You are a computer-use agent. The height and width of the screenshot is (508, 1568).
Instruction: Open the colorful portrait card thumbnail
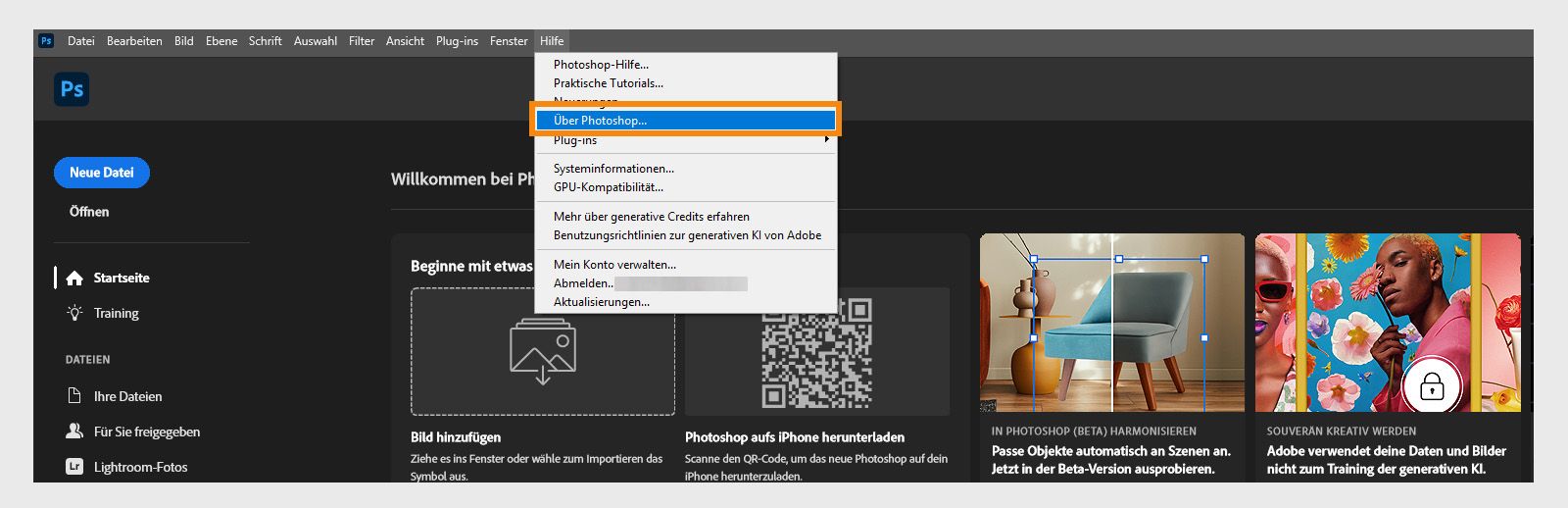click(1388, 323)
